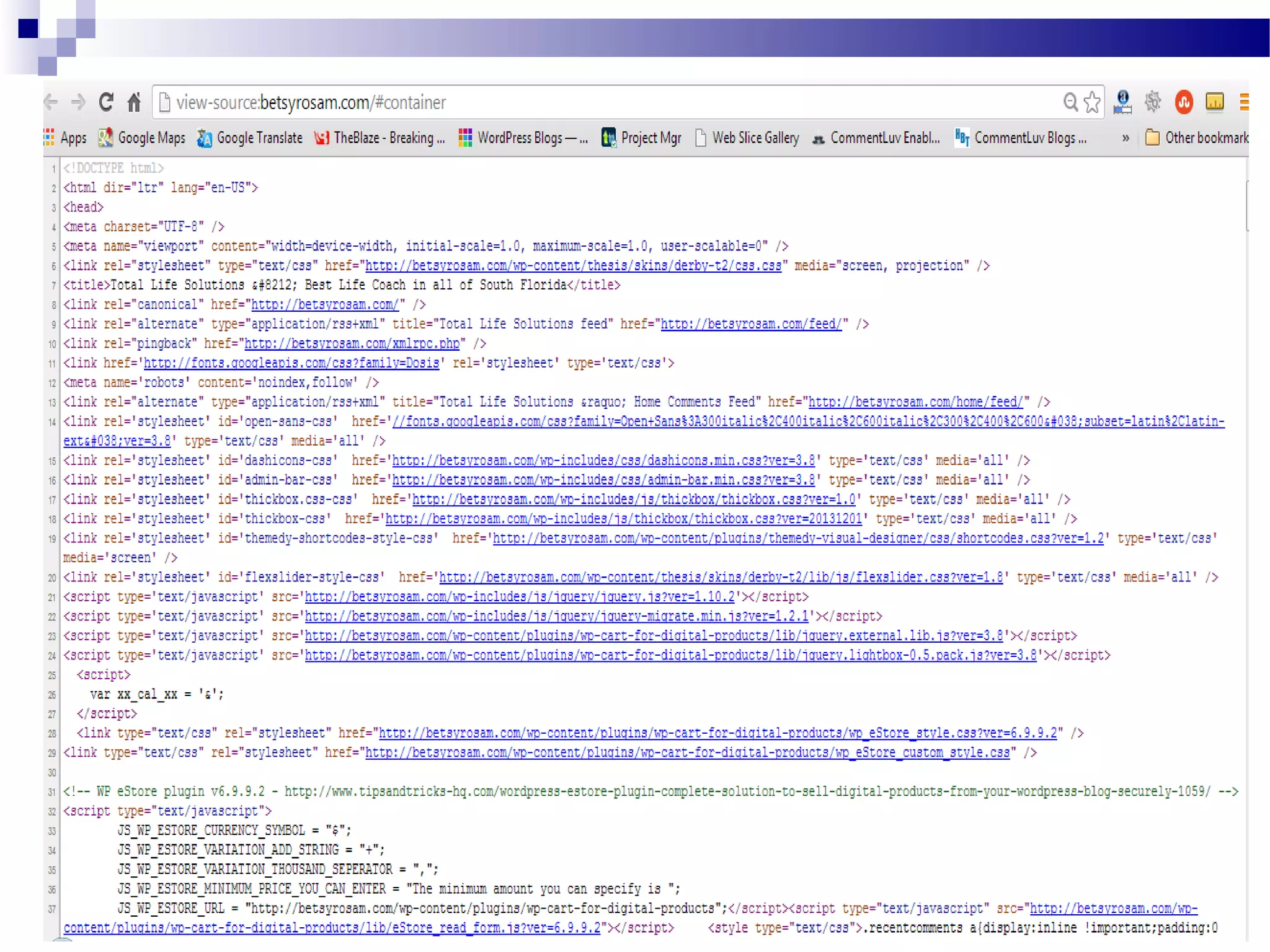Open the xmlrpc.php pingback link

[352, 343]
